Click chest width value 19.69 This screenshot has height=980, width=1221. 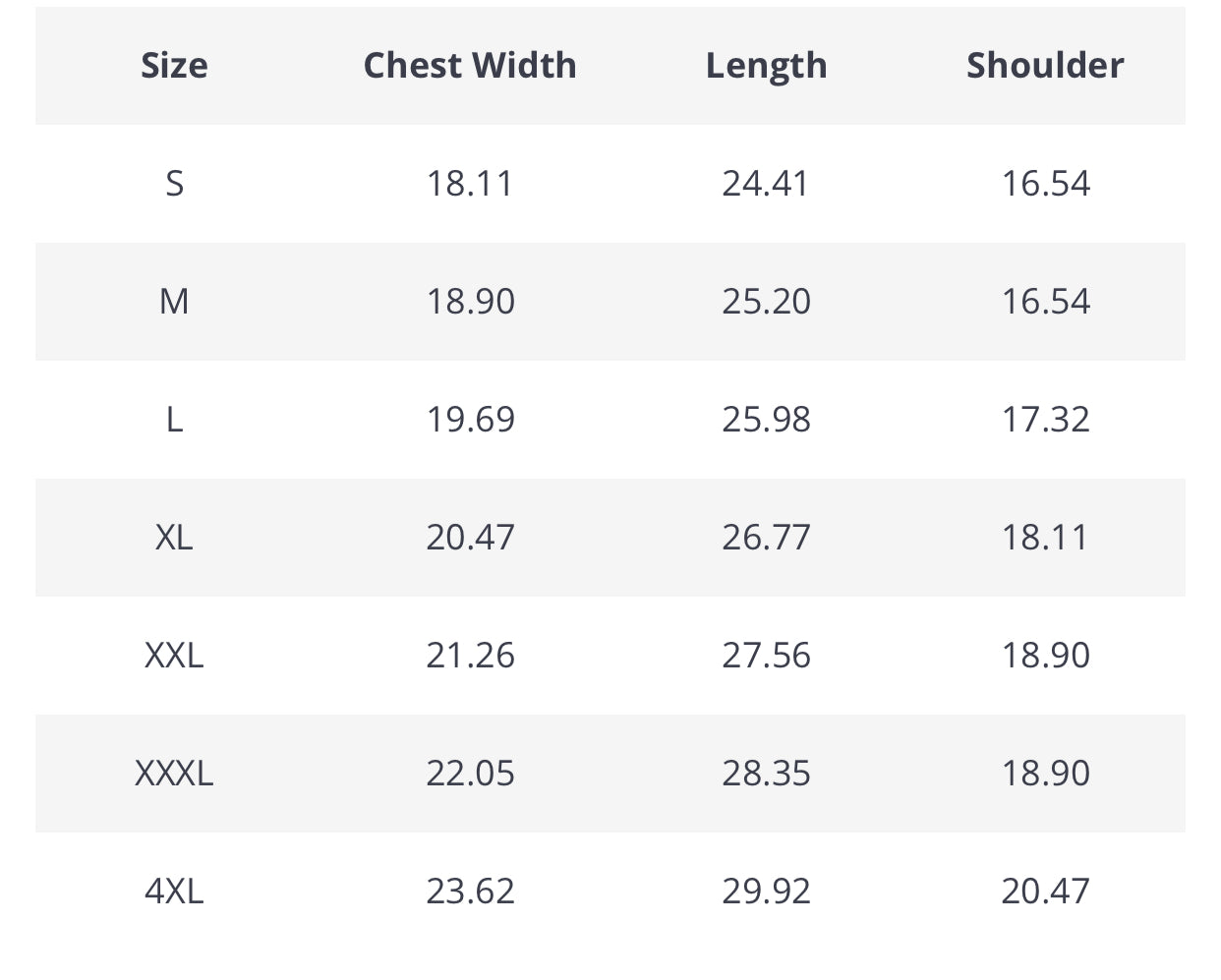(470, 420)
